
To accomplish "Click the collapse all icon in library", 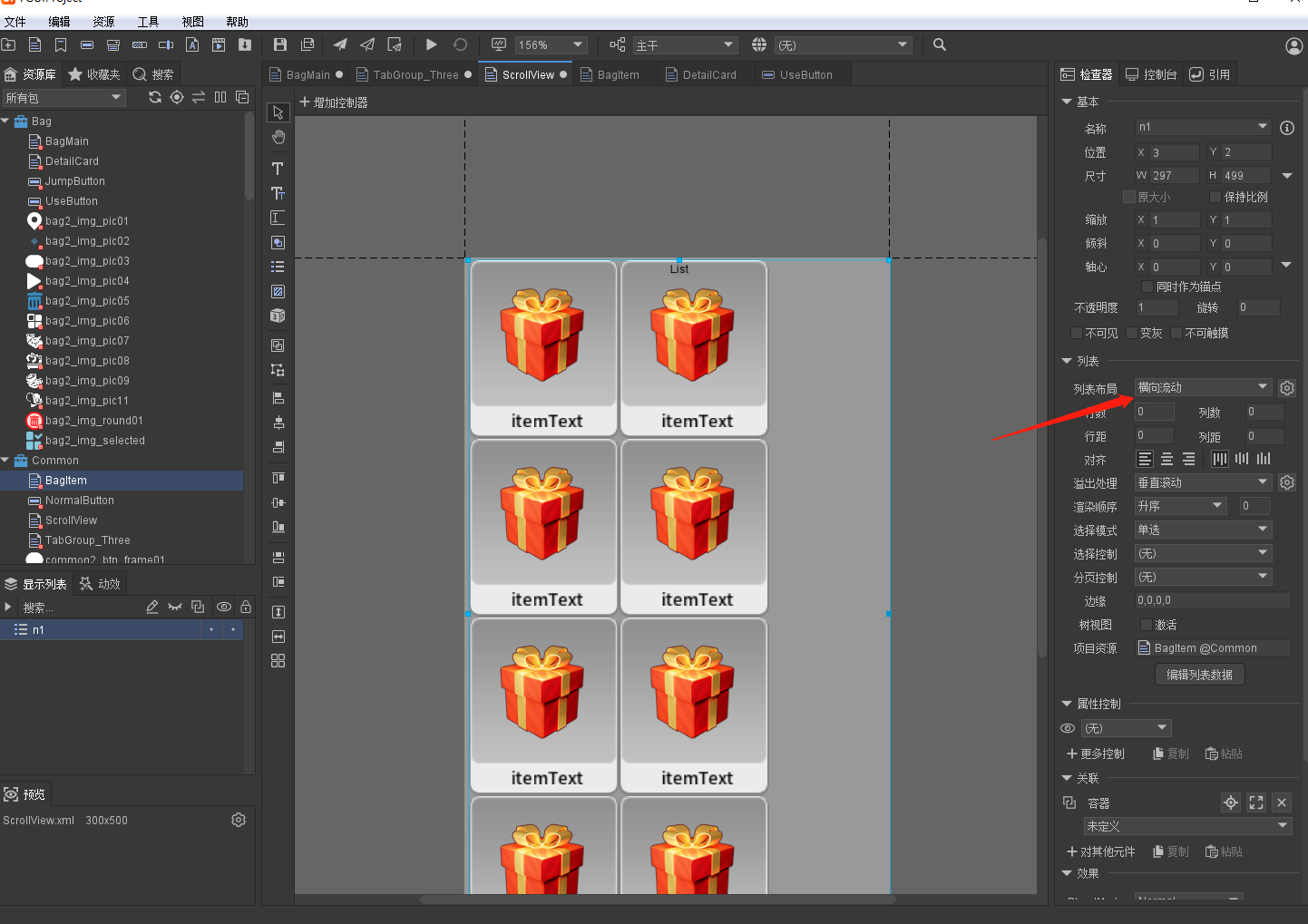I will (242, 97).
